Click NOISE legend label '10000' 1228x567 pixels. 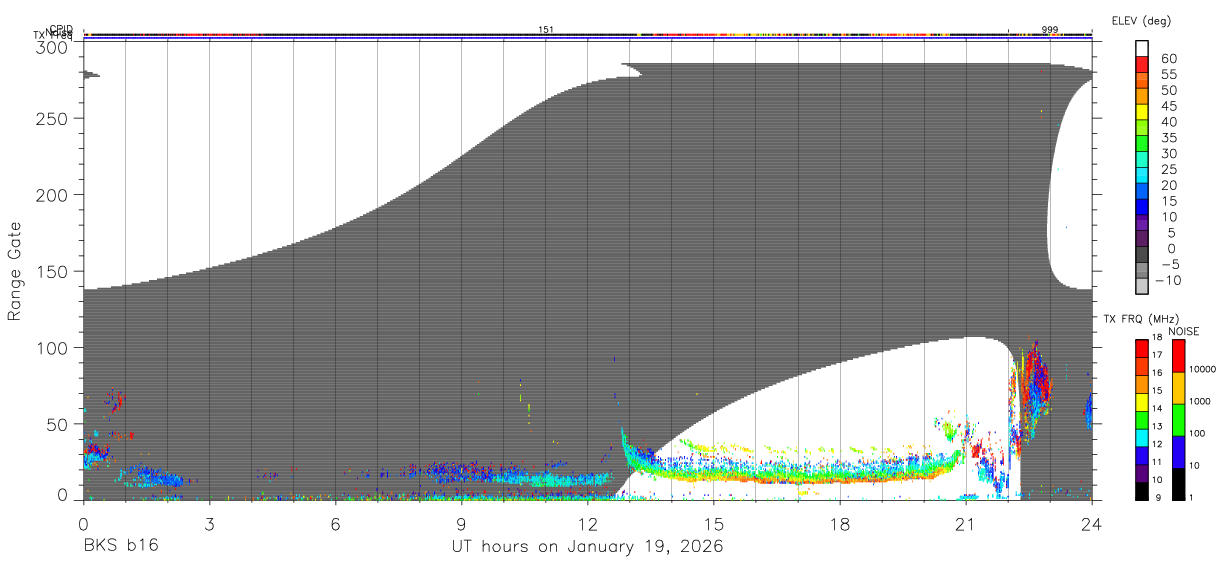(x=1204, y=369)
